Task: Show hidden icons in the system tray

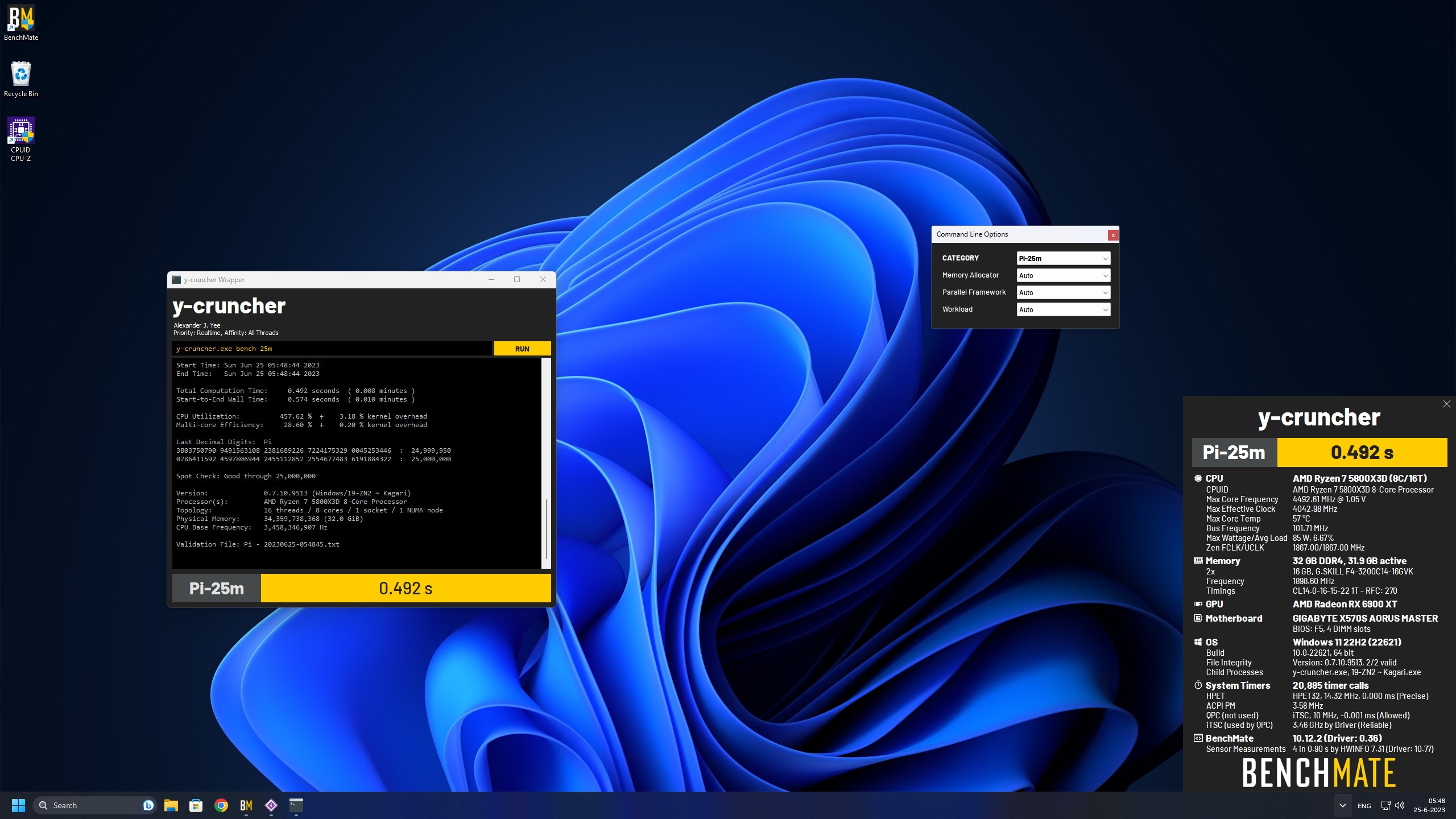Action: tap(1342, 805)
